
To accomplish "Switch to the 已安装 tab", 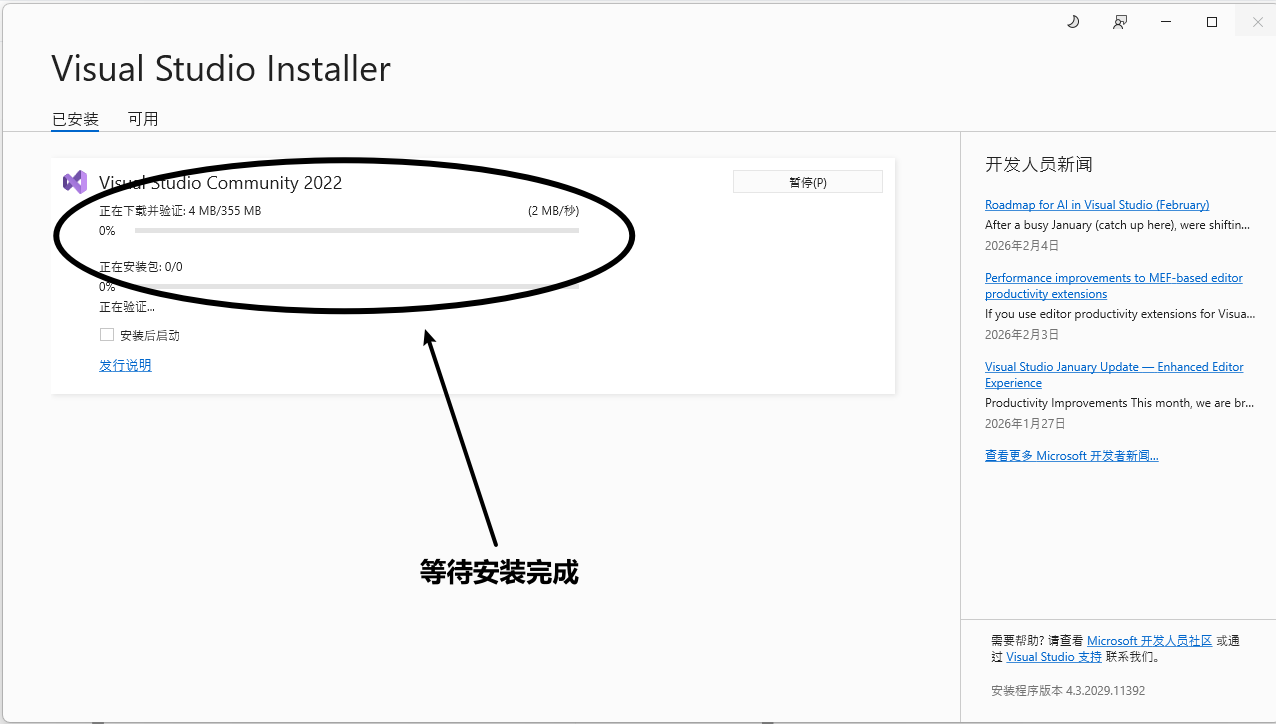I will 75,119.
